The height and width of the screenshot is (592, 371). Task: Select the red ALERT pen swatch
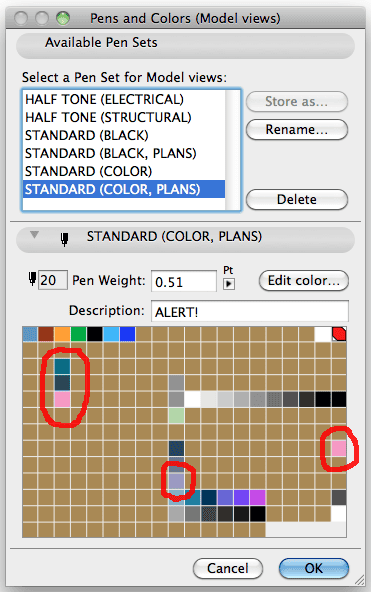[339, 334]
